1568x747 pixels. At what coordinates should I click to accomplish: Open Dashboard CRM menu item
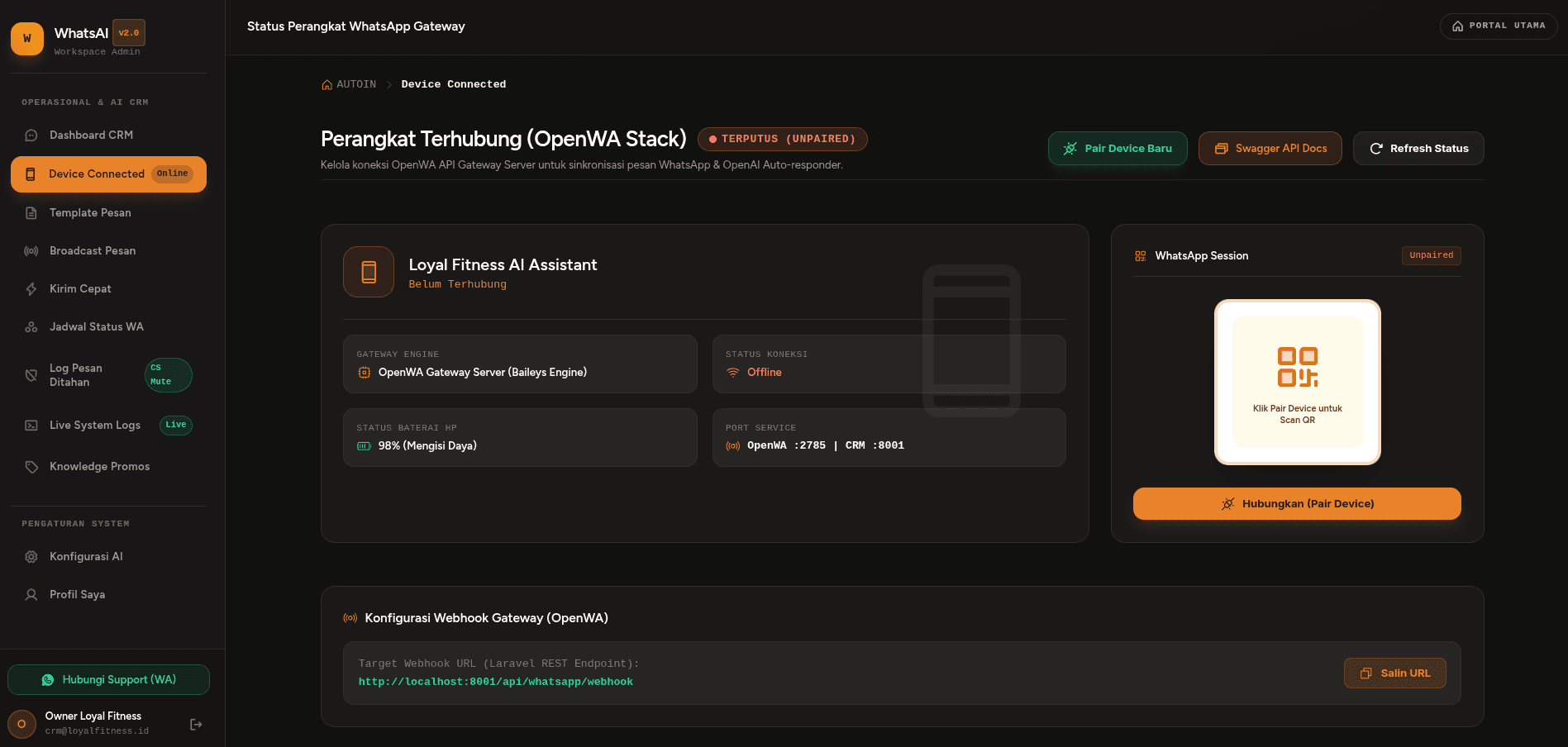coord(109,136)
